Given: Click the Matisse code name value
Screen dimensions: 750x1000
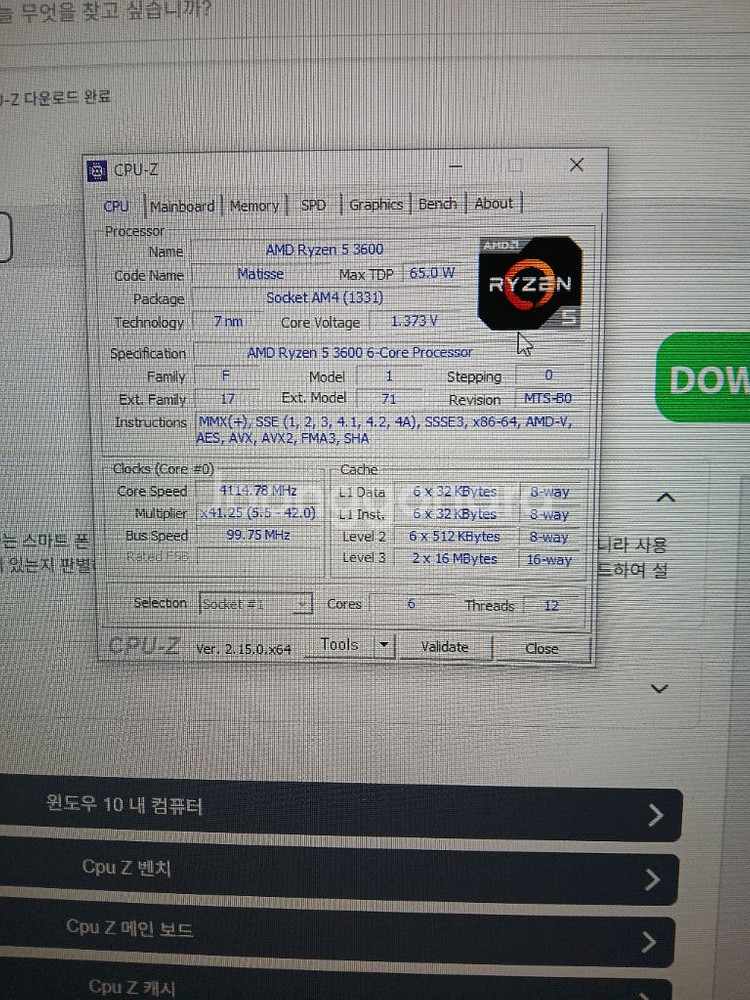Looking at the screenshot, I should [x=260, y=274].
